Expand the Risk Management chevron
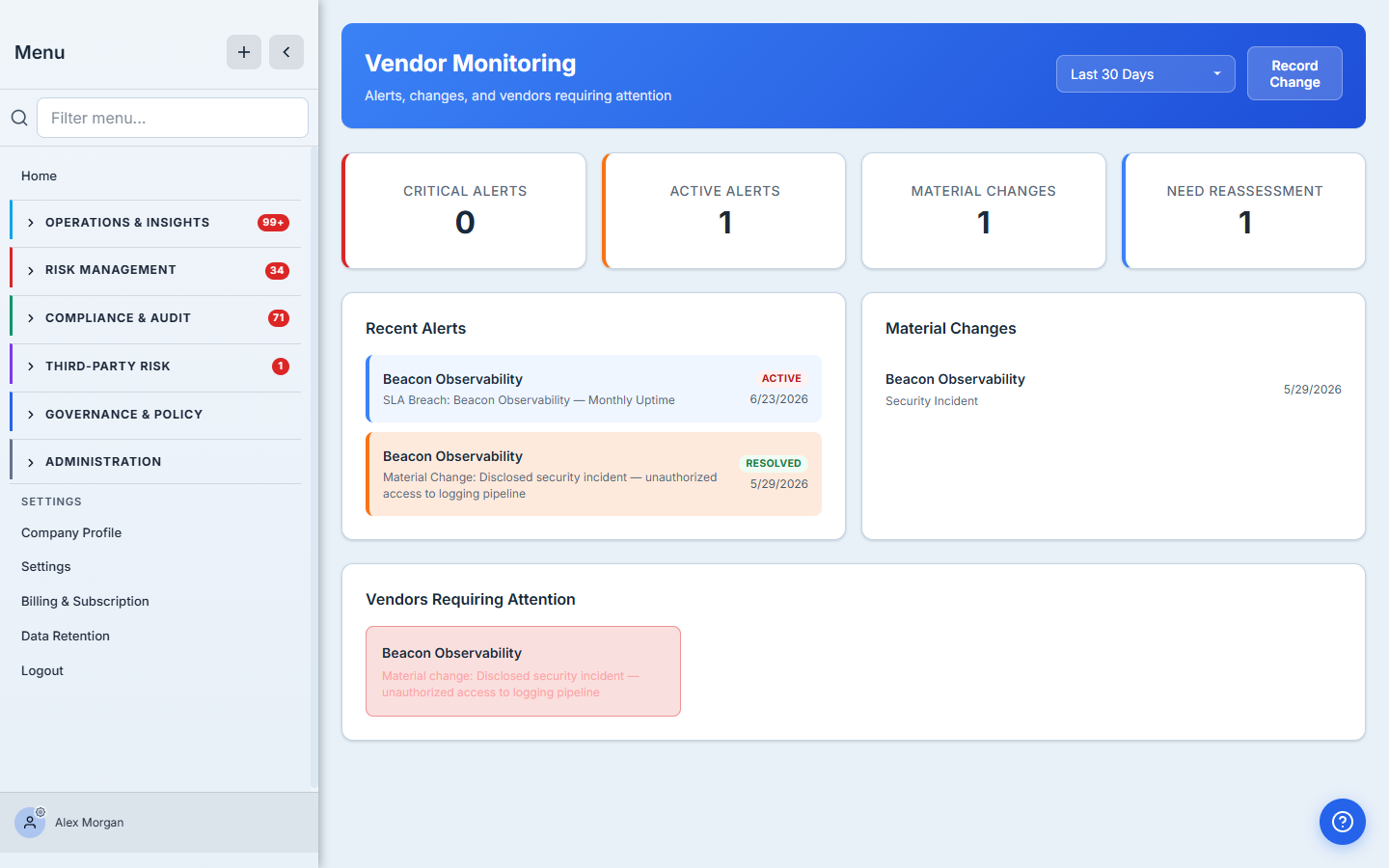 (31, 270)
